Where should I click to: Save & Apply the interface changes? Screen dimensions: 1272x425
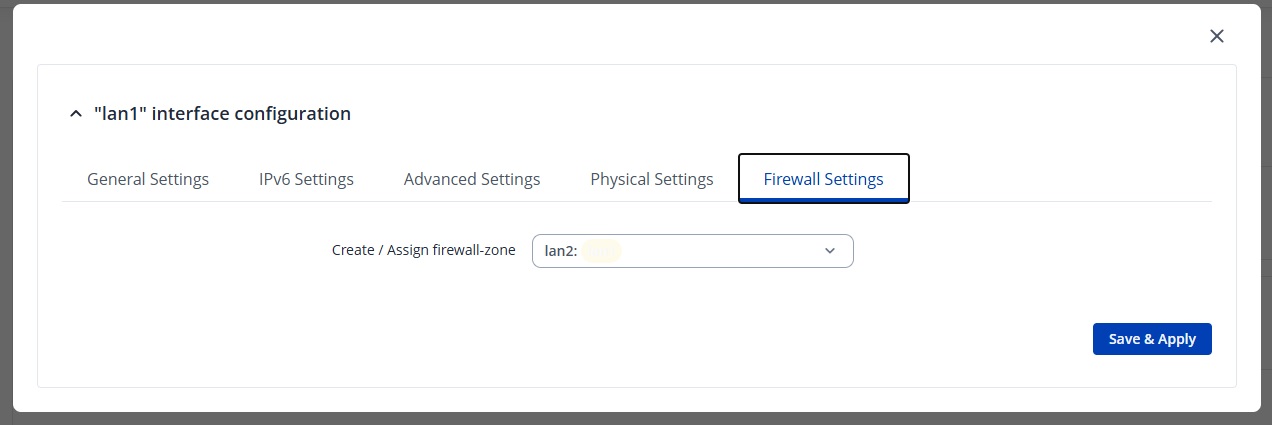click(x=1152, y=339)
